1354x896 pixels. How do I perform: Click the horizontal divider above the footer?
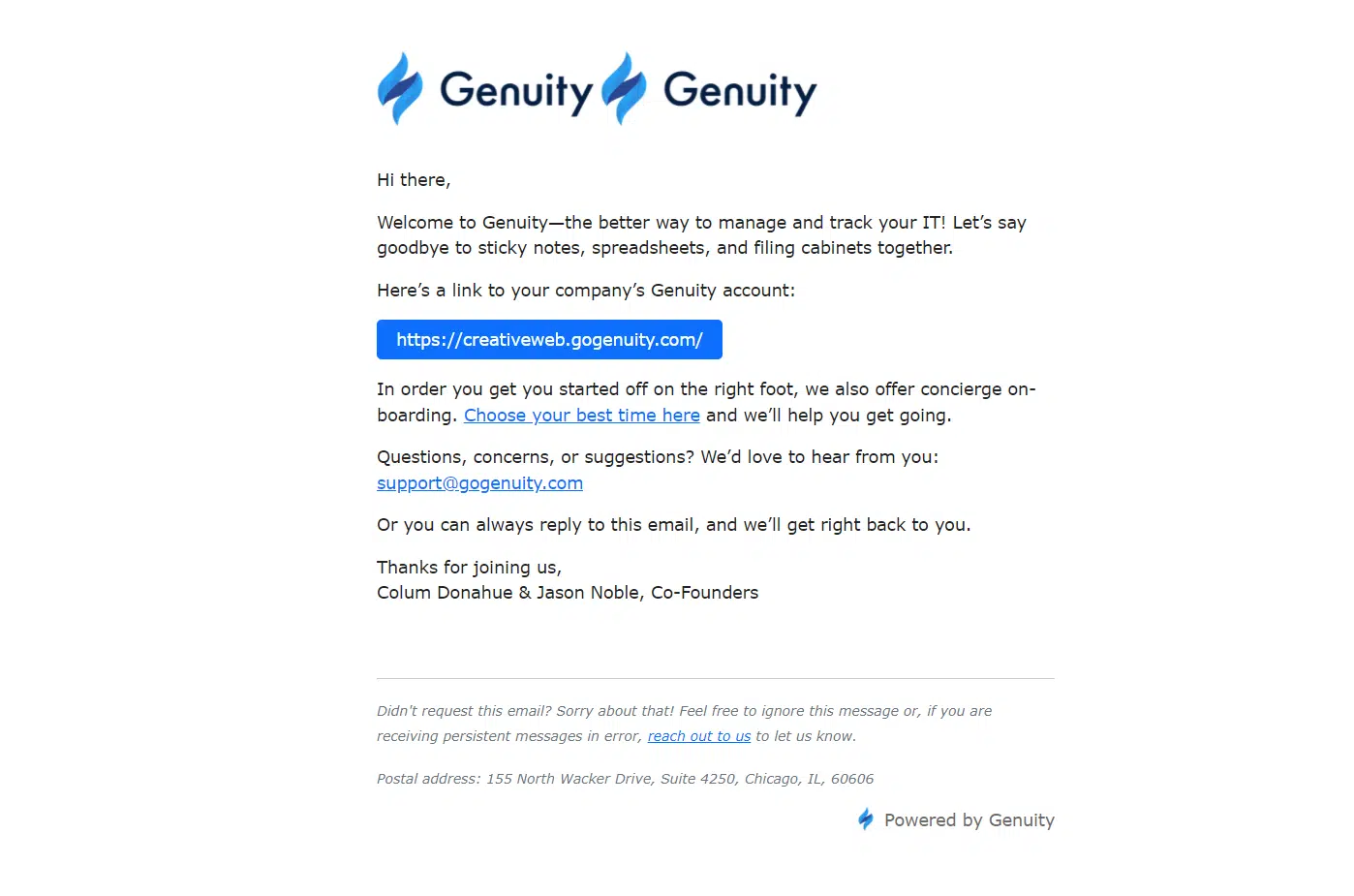click(x=716, y=678)
